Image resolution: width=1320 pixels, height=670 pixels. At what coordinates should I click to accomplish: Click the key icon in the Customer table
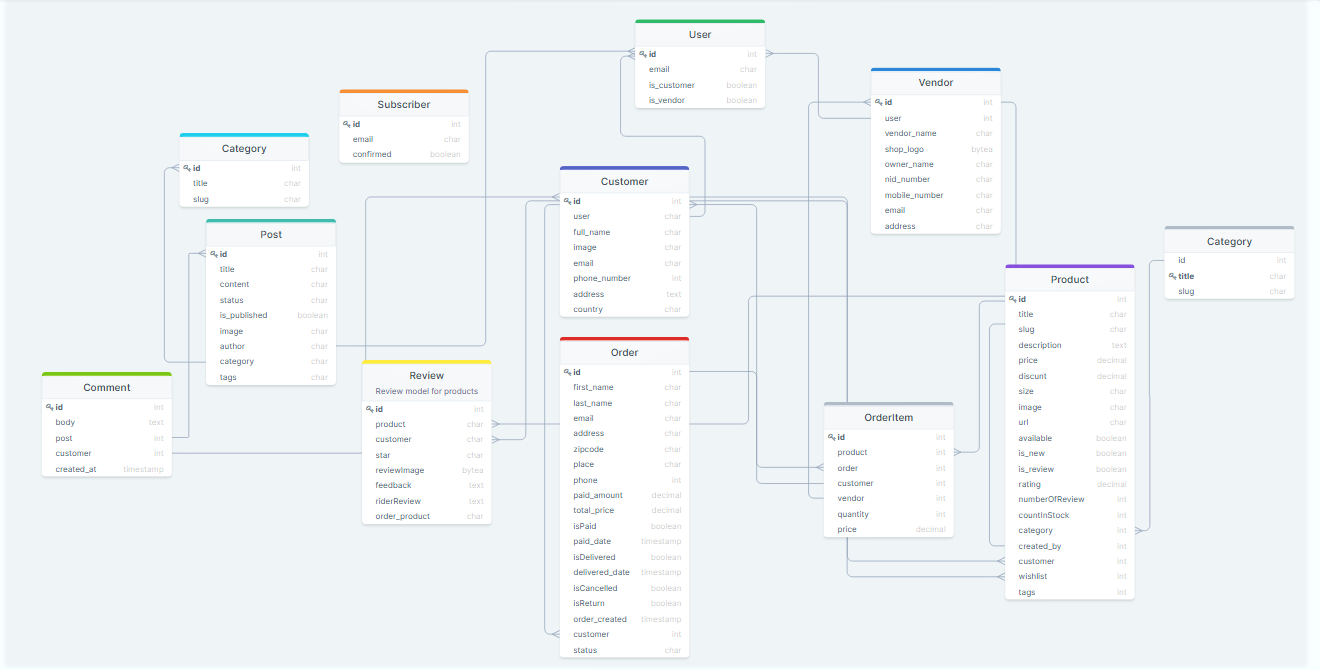tap(567, 201)
